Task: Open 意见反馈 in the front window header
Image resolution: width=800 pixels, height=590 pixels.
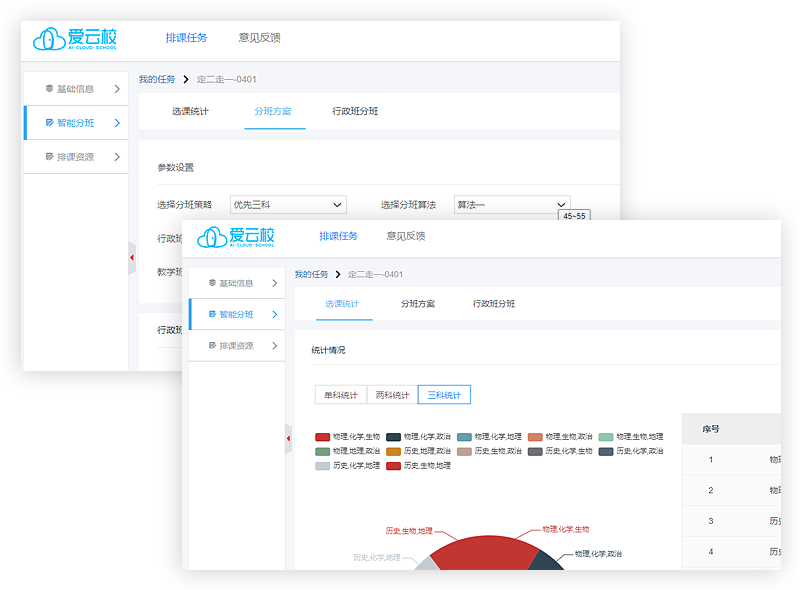Action: (406, 237)
